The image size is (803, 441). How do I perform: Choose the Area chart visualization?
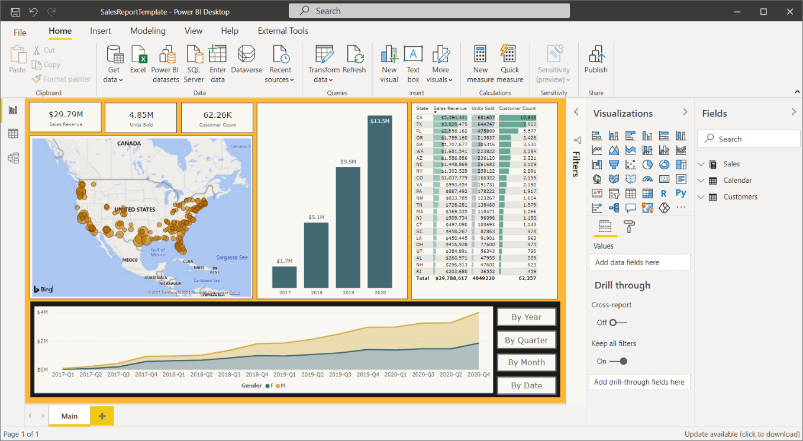pyautogui.click(x=614, y=150)
